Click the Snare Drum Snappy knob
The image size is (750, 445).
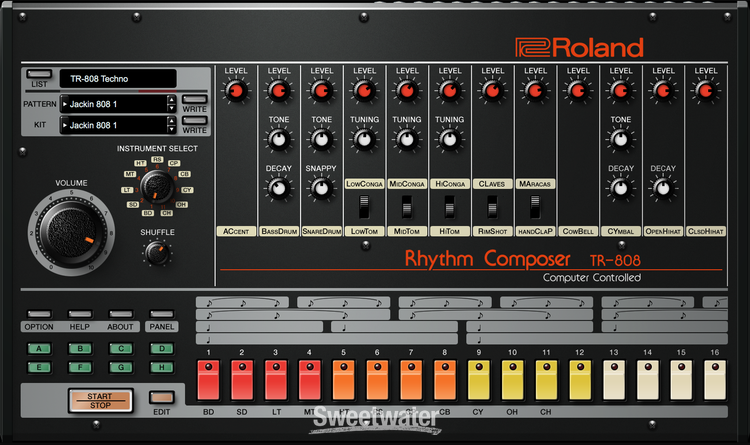[321, 187]
